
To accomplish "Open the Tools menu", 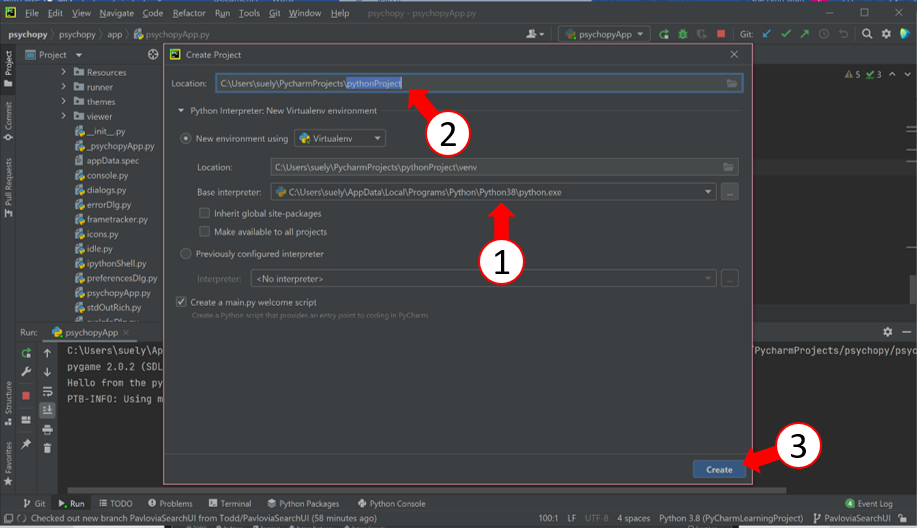I will (x=249, y=13).
